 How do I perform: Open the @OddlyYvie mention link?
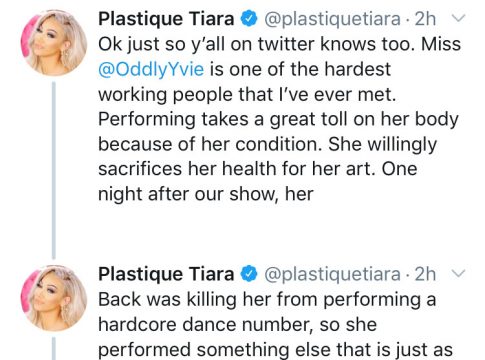click(151, 69)
